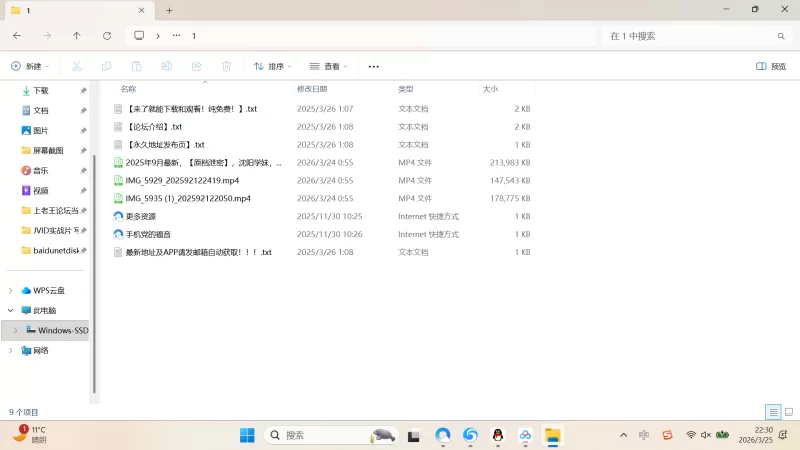Open the three-dot more options menu
The height and width of the screenshot is (450, 800).
[374, 66]
